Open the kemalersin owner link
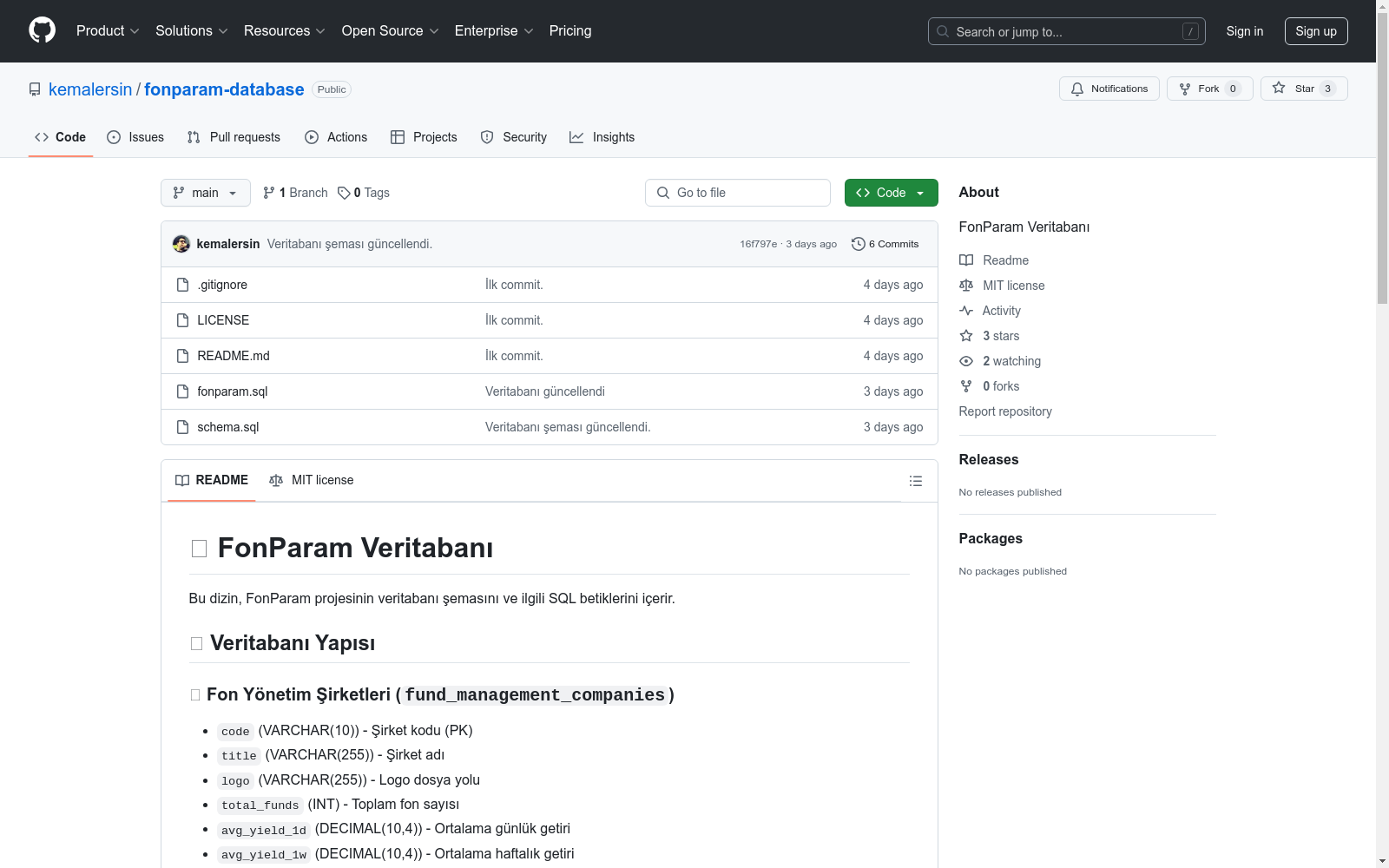This screenshot has height=868, width=1389. 90,89
